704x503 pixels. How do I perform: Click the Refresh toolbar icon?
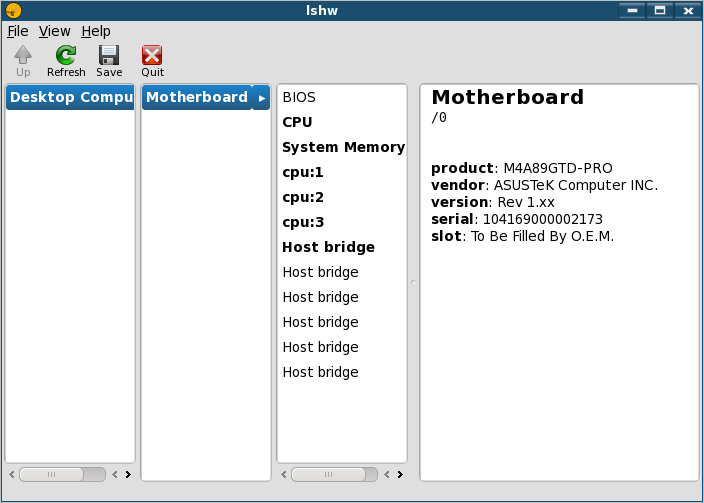click(66, 55)
